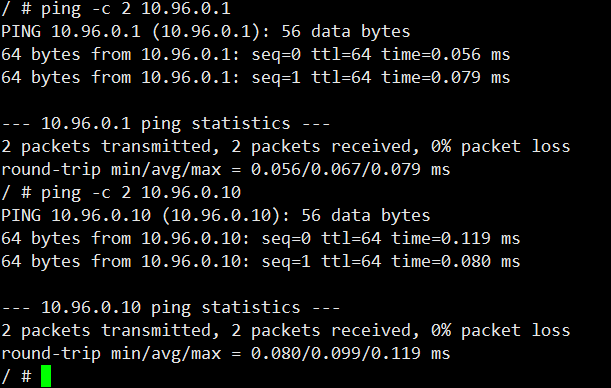Click the 'time=0.079 ms' value
The width and height of the screenshot is (611, 388).
click(445, 78)
